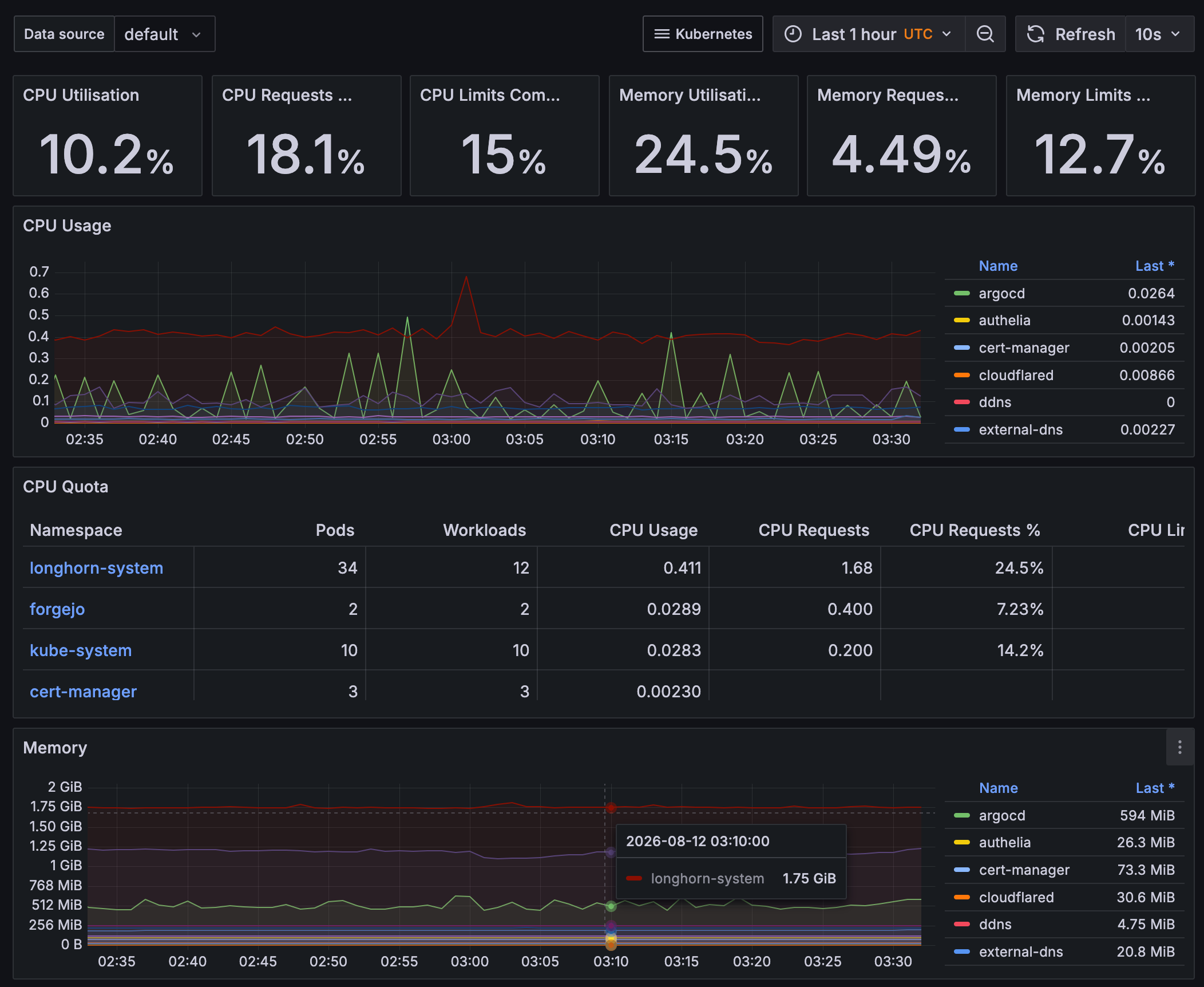Image resolution: width=1204 pixels, height=987 pixels.
Task: Open the default data source dropdown
Action: 165,34
